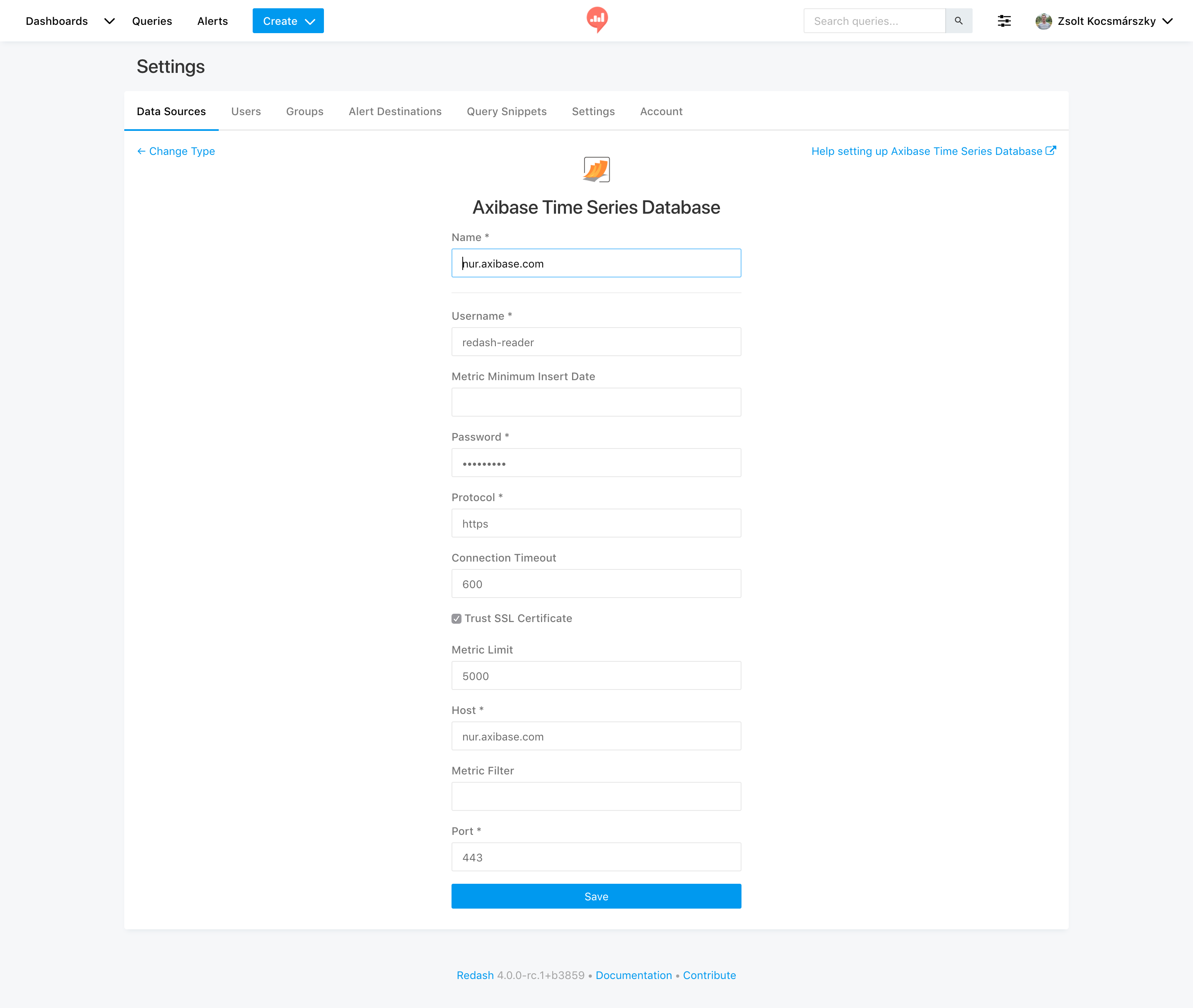Click the Change Type back link
Screen dimensions: 1193x1008
(176, 152)
